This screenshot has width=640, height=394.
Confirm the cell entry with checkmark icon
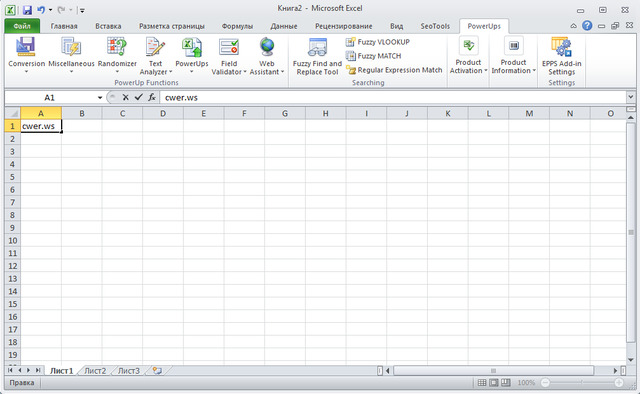[139, 97]
